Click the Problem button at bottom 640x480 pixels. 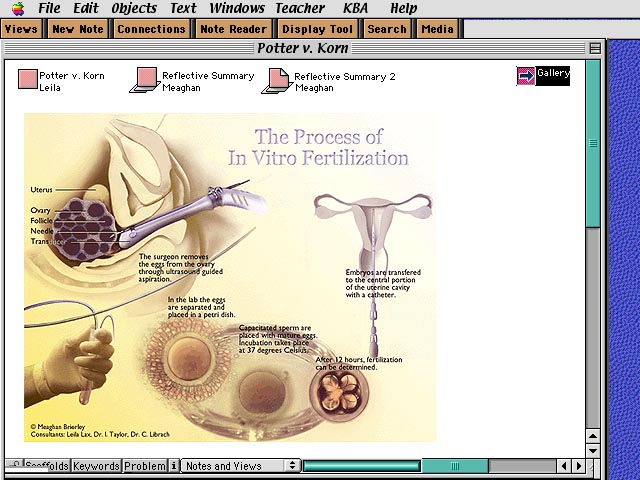tap(145, 466)
